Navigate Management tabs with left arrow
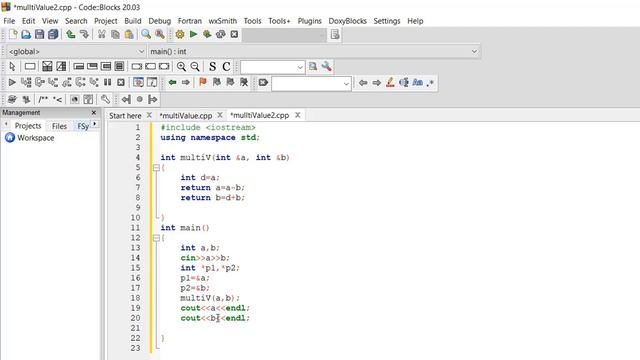 click(6, 124)
